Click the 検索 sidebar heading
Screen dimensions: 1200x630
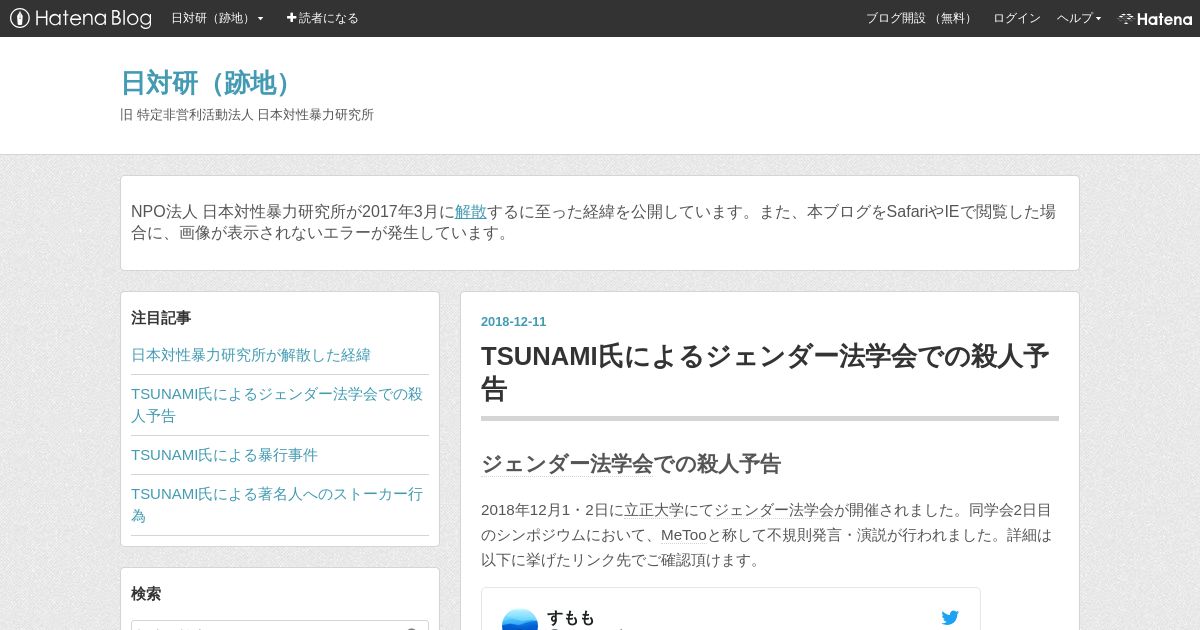pos(146,594)
